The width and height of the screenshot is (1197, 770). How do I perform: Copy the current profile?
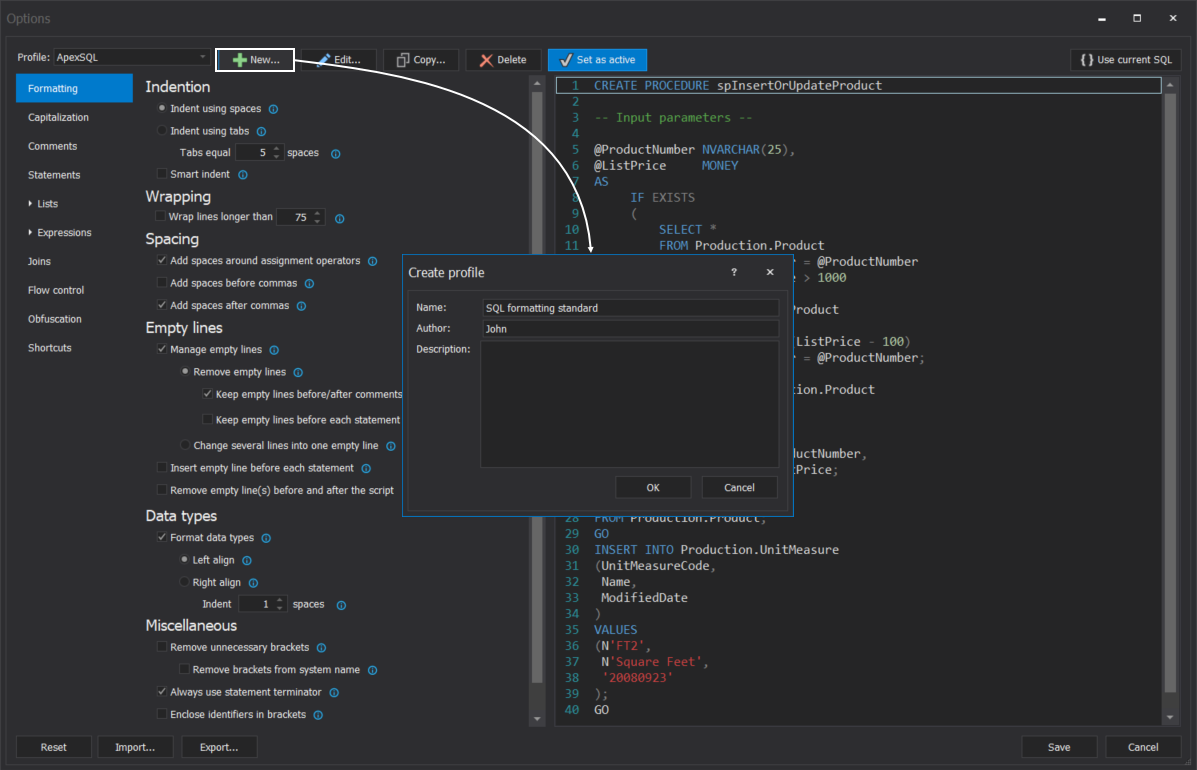420,59
